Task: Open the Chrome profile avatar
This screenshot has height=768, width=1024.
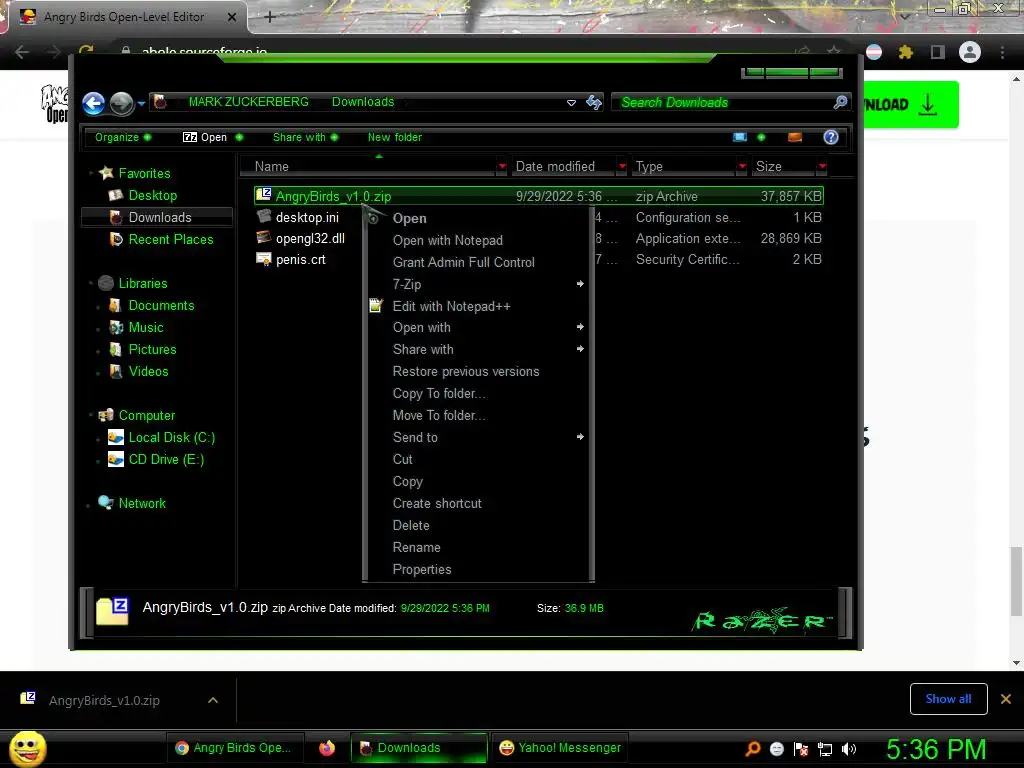Action: [x=970, y=52]
